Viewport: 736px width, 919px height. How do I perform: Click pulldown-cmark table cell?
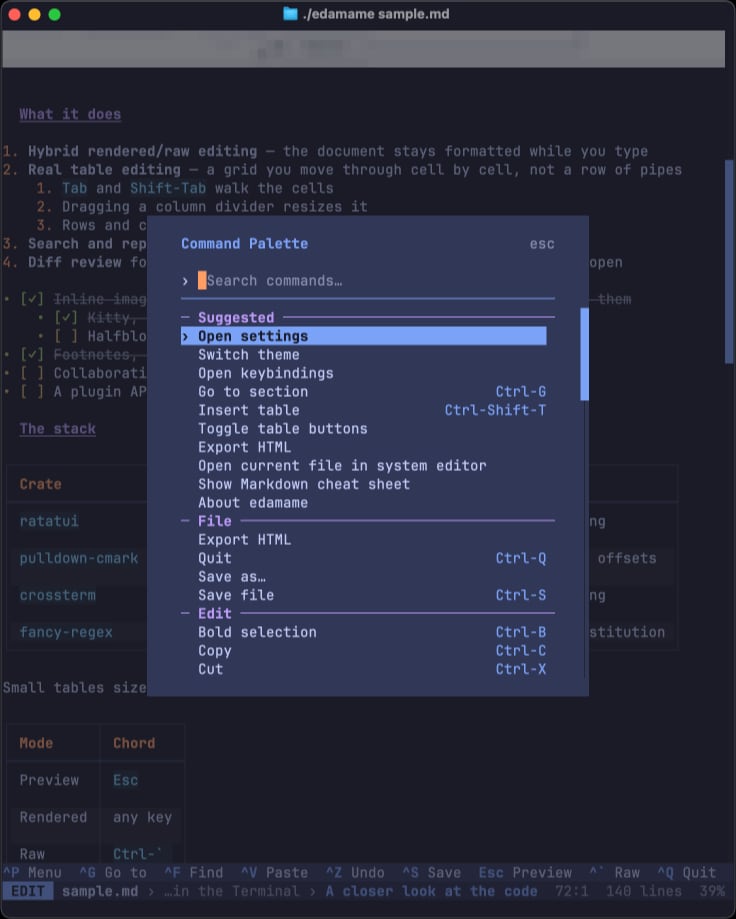79,558
